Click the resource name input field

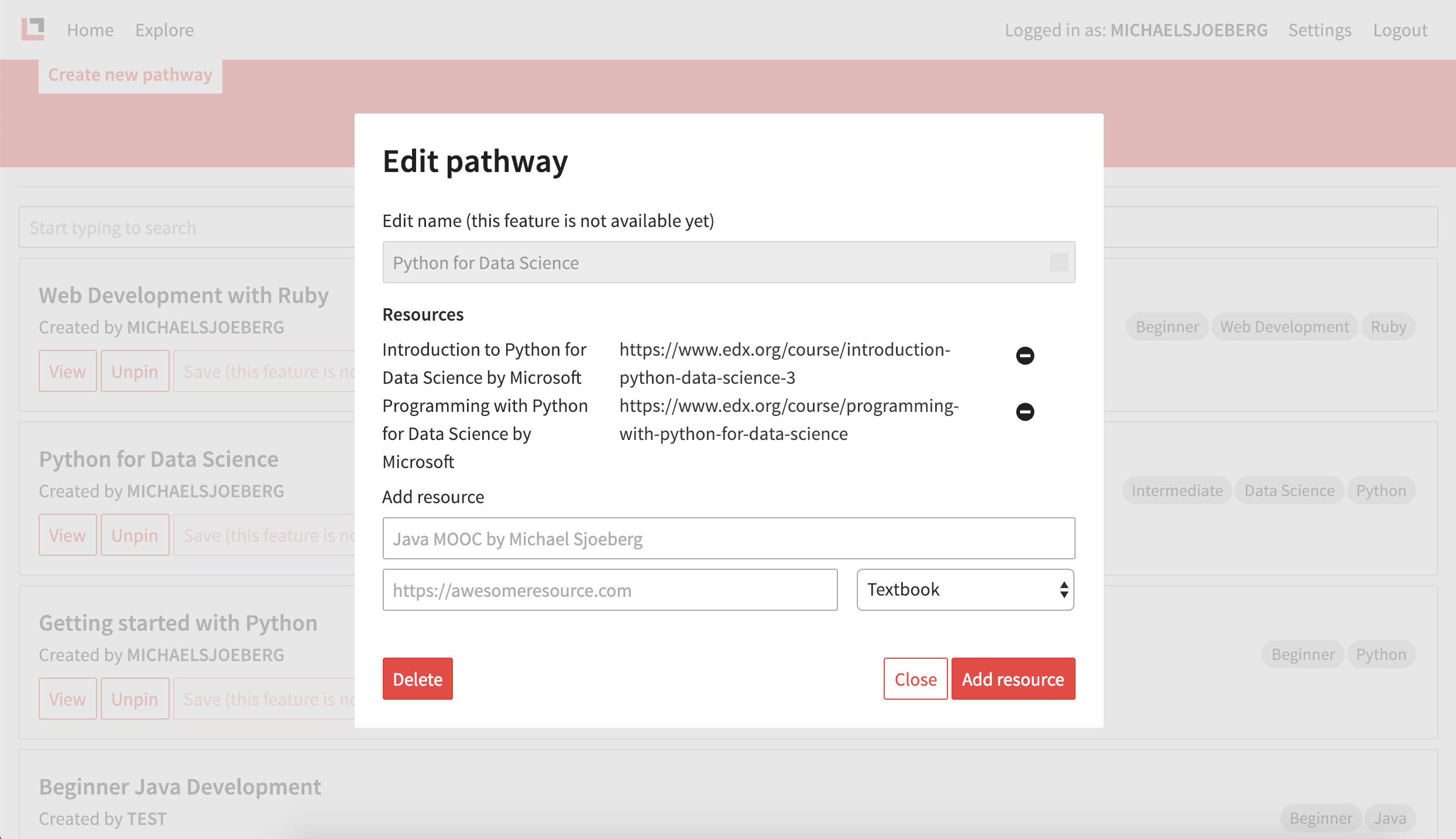pos(729,538)
